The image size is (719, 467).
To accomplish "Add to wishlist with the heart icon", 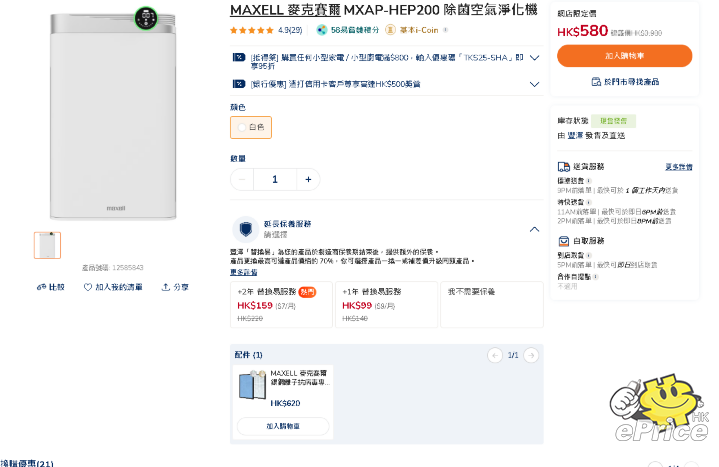I will pos(88,287).
